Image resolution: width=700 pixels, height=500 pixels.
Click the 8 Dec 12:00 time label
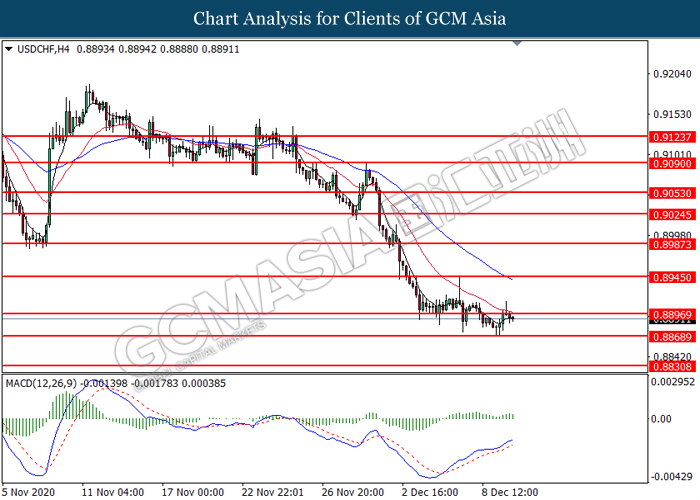[510, 492]
